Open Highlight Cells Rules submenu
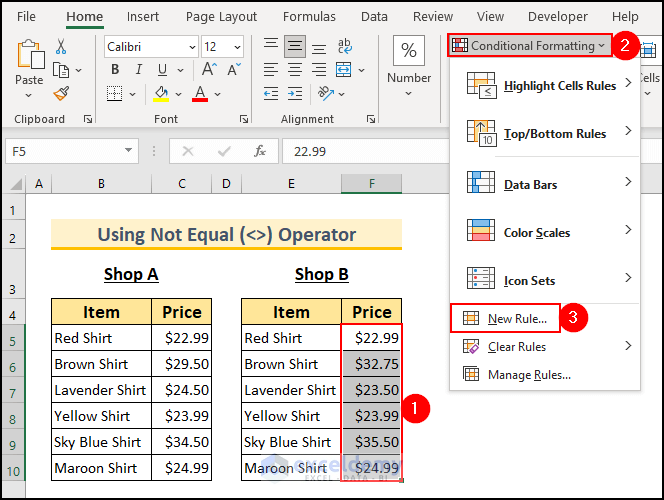The width and height of the screenshot is (664, 500). click(x=545, y=85)
